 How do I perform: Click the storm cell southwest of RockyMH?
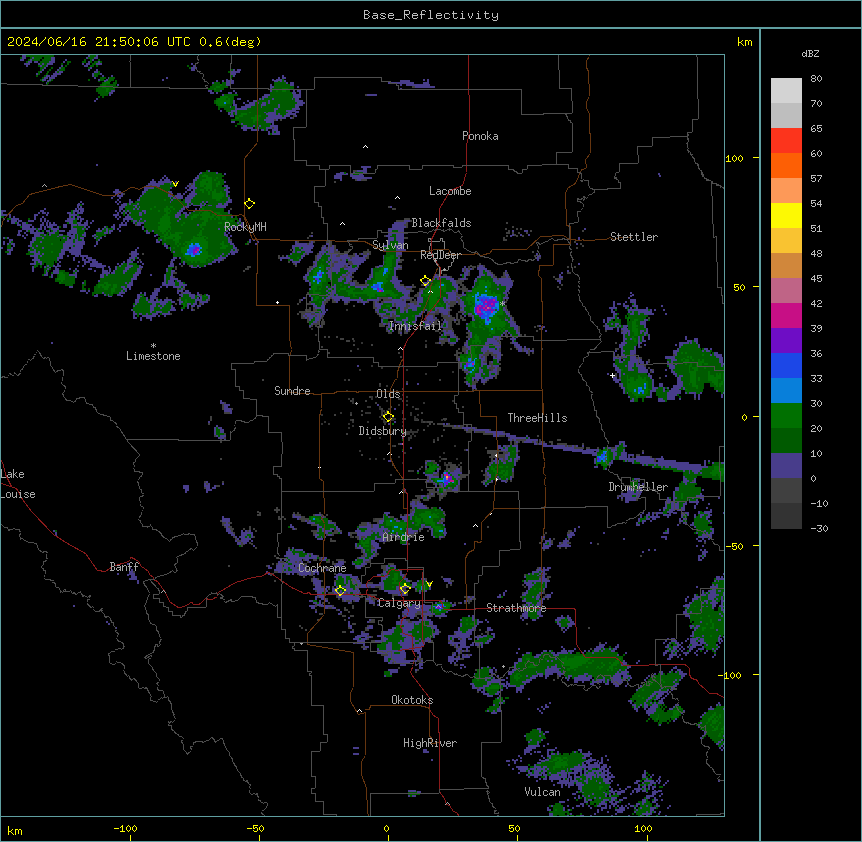tap(194, 250)
